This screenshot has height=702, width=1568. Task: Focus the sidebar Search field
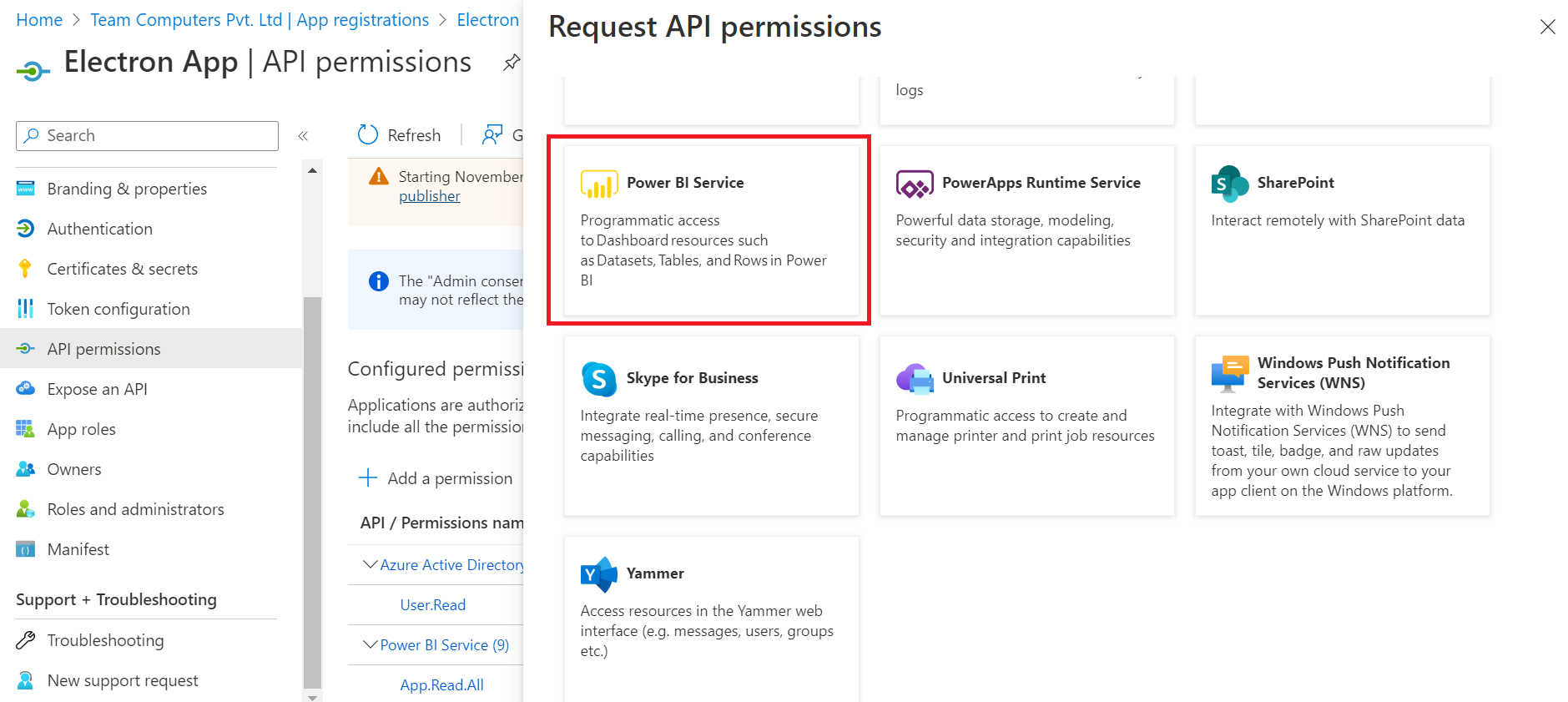(x=147, y=136)
